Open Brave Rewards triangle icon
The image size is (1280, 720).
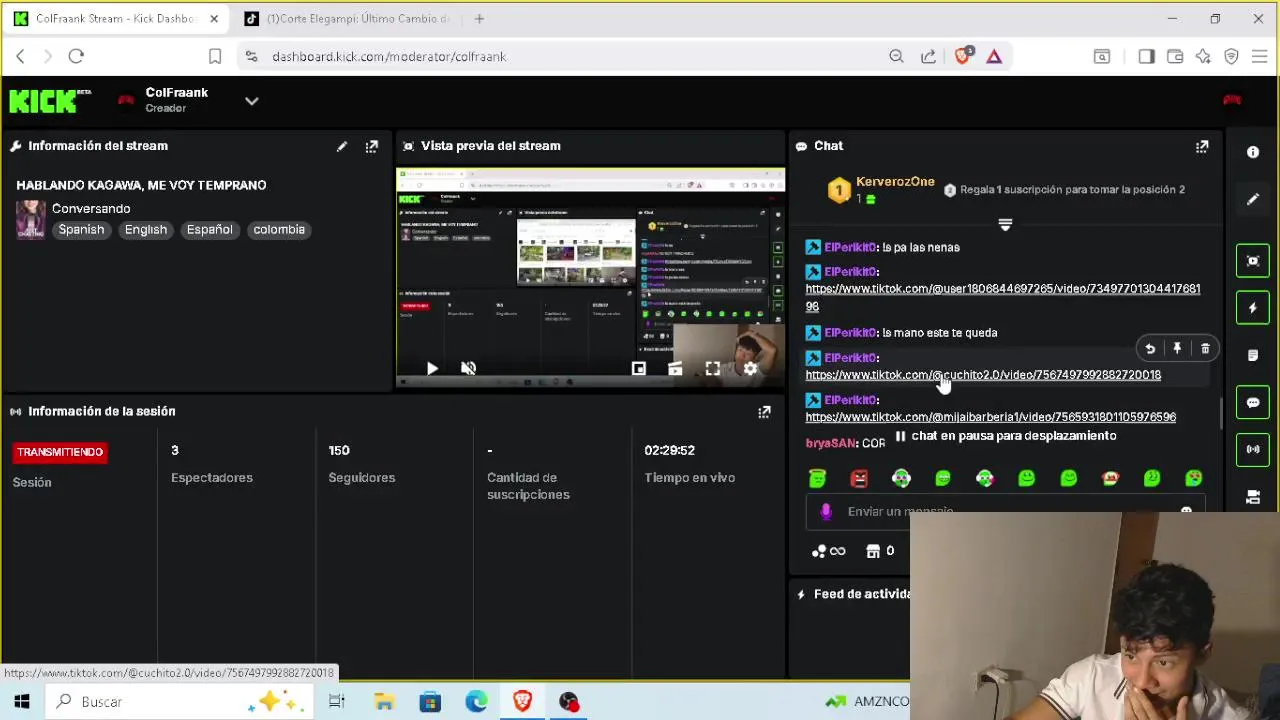994,57
